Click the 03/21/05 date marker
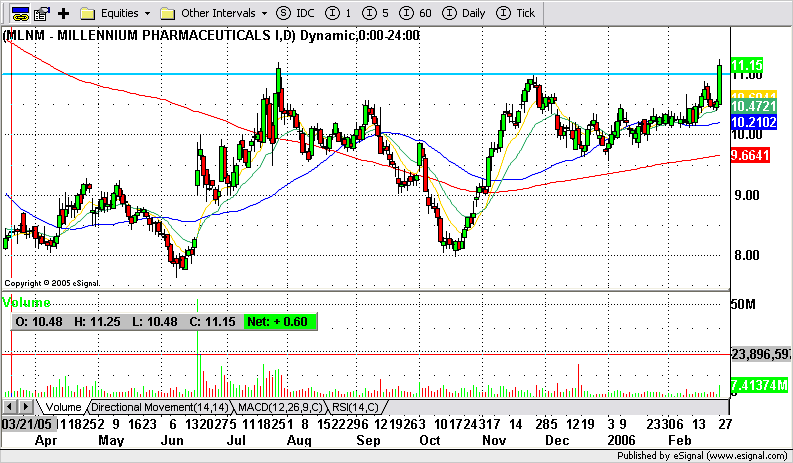This screenshot has width=793, height=463. tap(27, 424)
